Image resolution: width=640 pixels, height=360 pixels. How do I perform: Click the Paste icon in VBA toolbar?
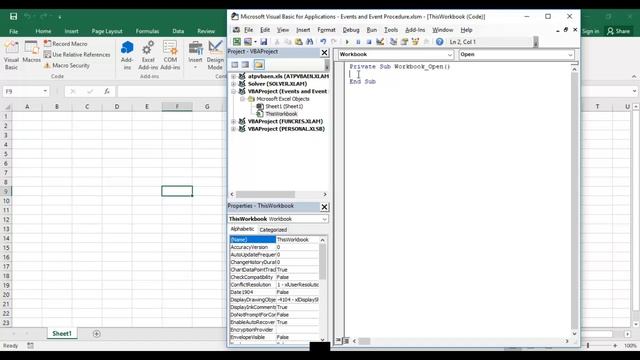(299, 42)
